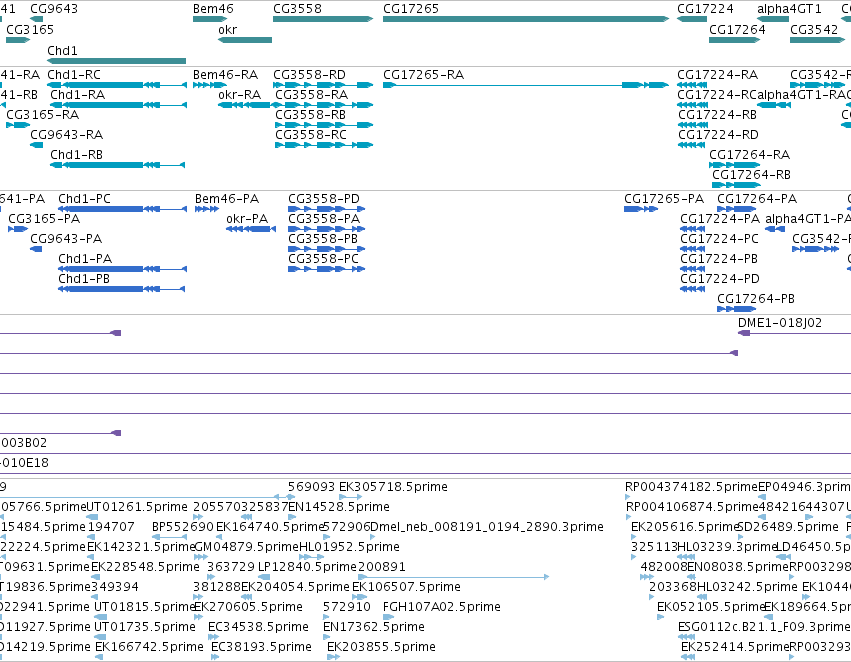Select the okr-RA transcript label
The image size is (851, 662).
coord(239,94)
